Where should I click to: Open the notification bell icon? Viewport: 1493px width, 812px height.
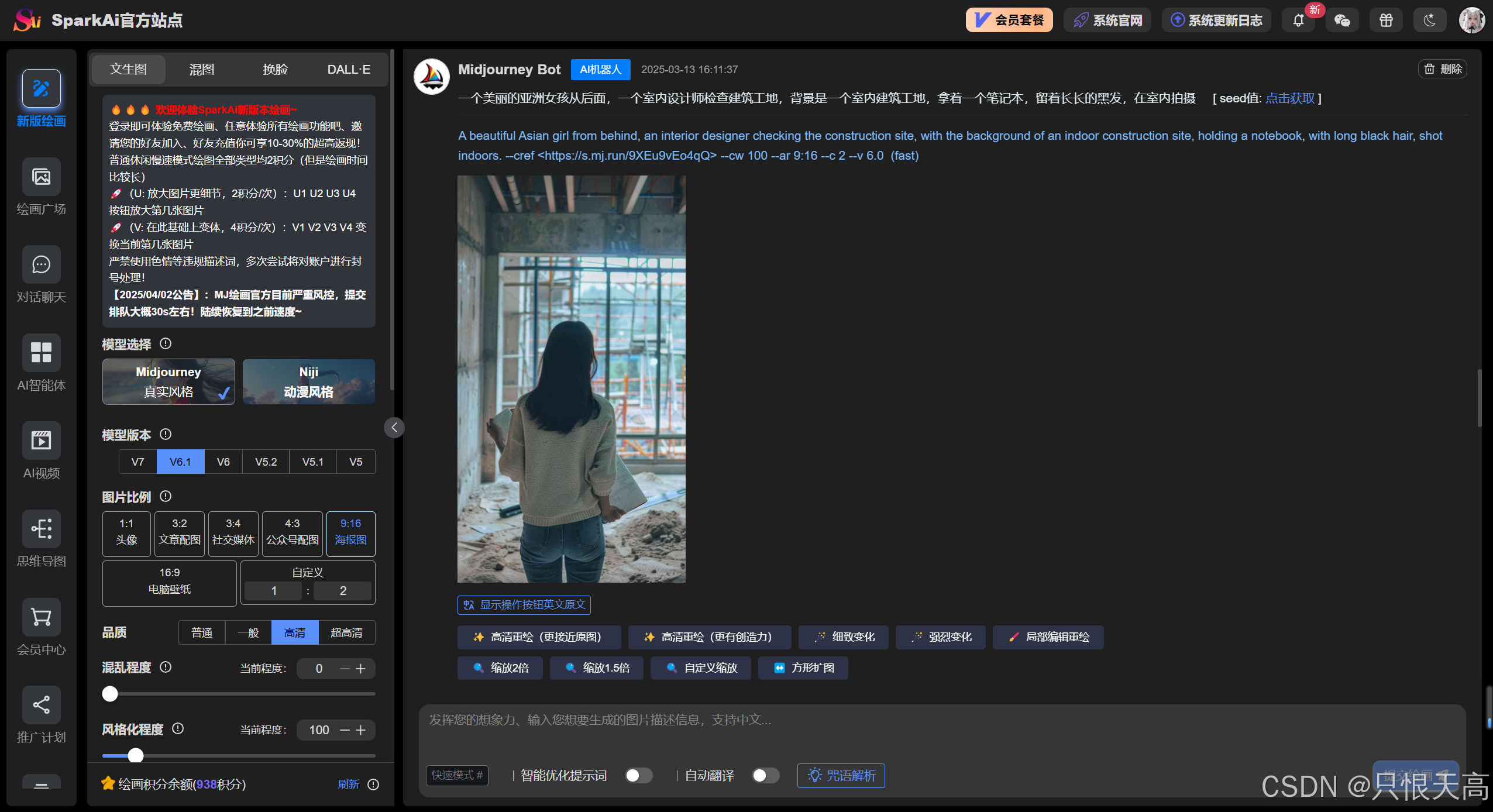point(1298,20)
